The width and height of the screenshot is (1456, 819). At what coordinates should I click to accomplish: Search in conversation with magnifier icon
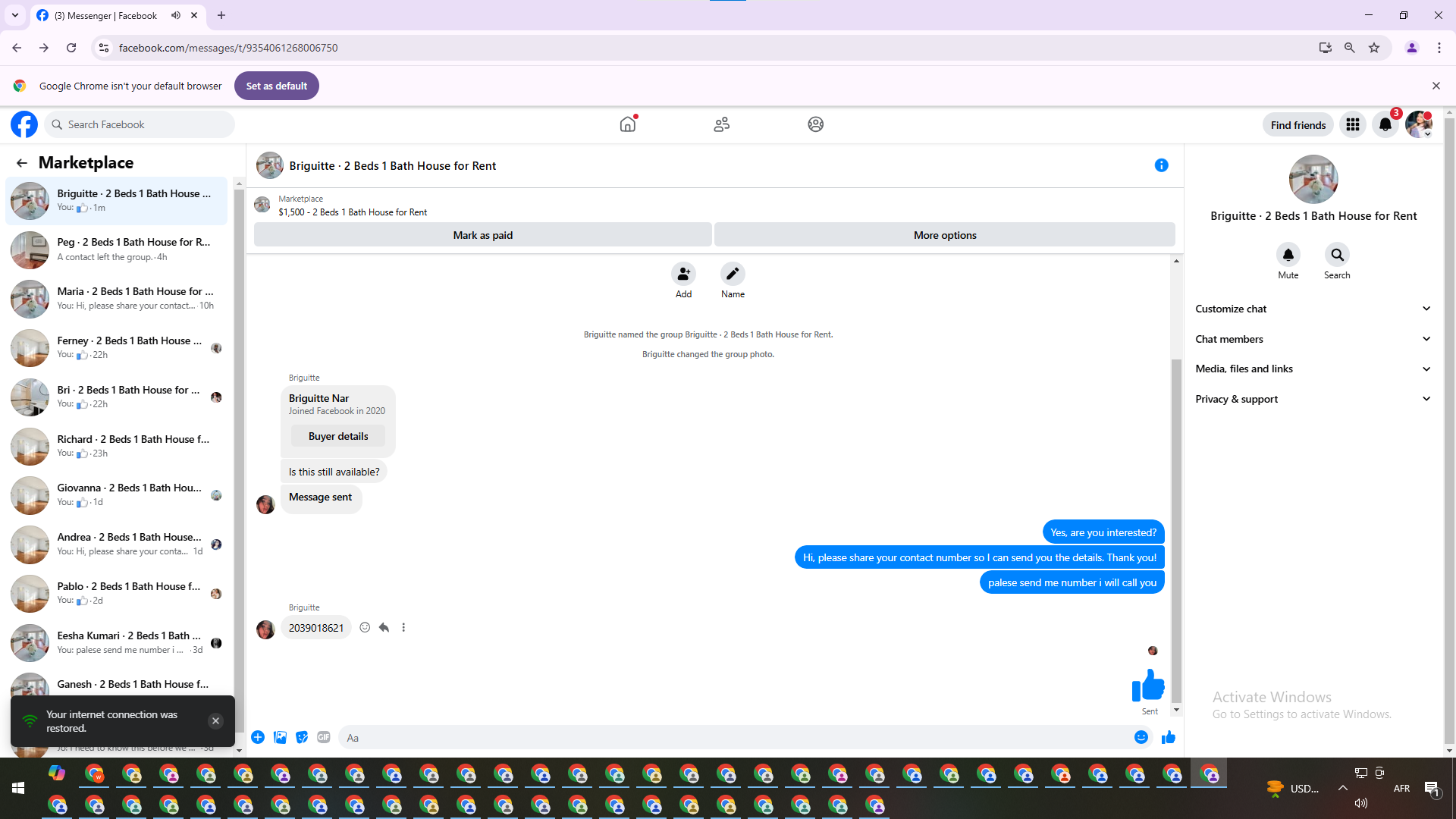(1338, 255)
